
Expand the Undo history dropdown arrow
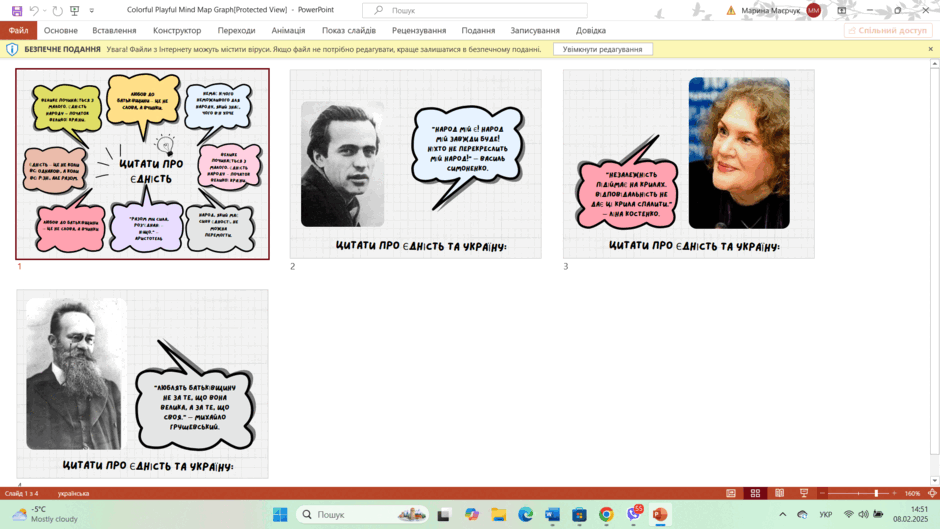44,11
